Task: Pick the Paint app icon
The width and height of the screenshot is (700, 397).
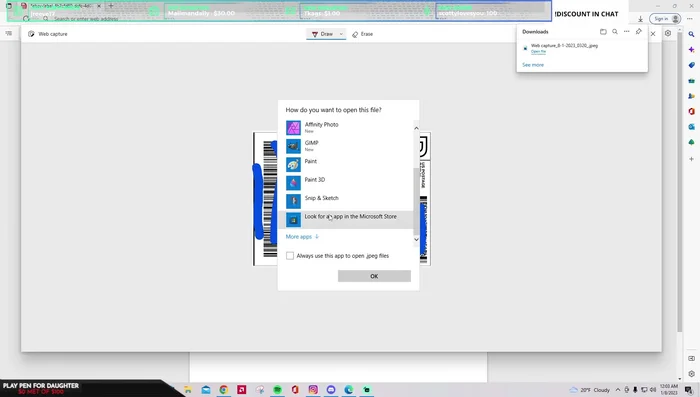Action: coord(293,164)
